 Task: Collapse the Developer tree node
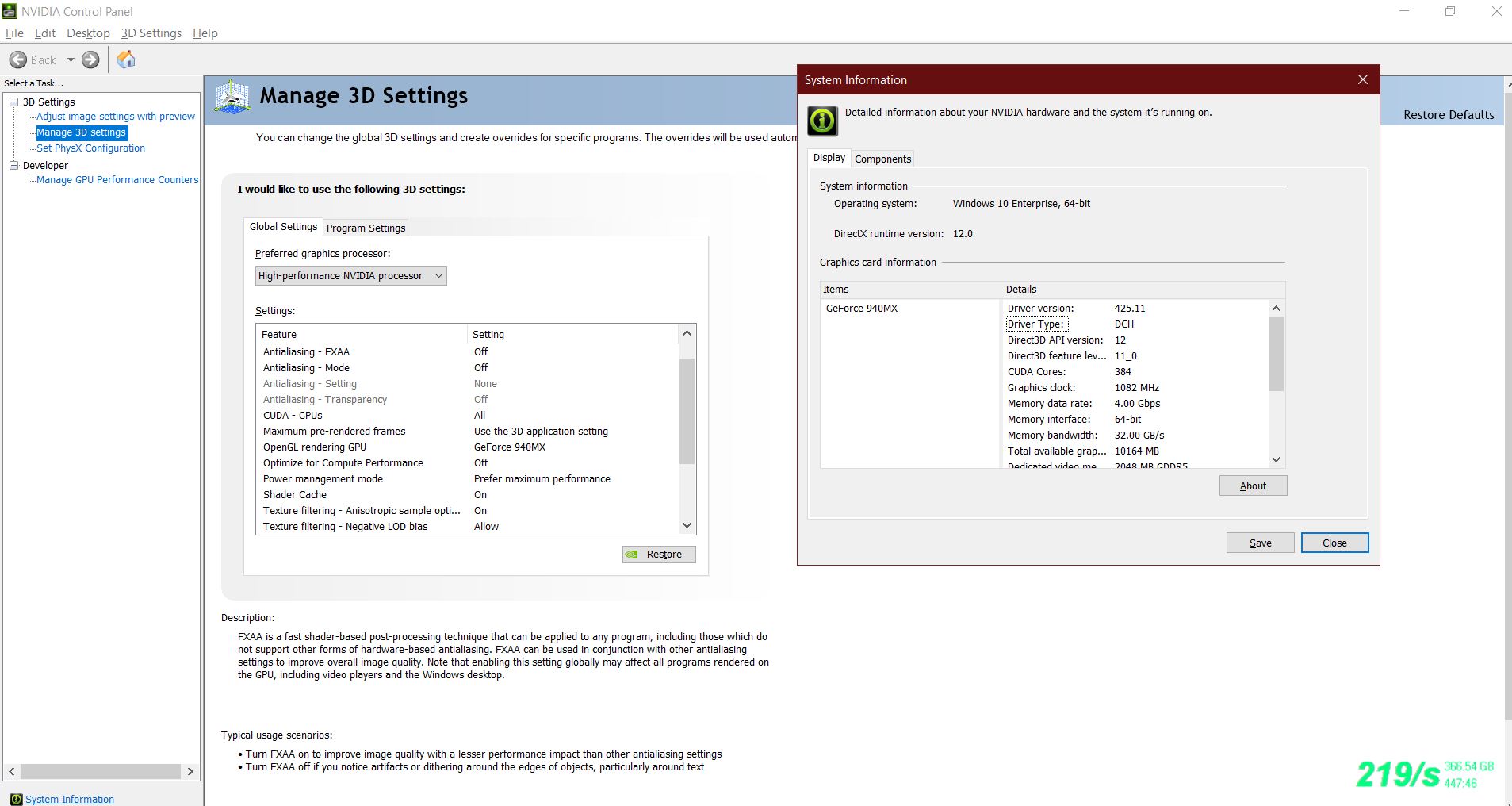tap(13, 165)
